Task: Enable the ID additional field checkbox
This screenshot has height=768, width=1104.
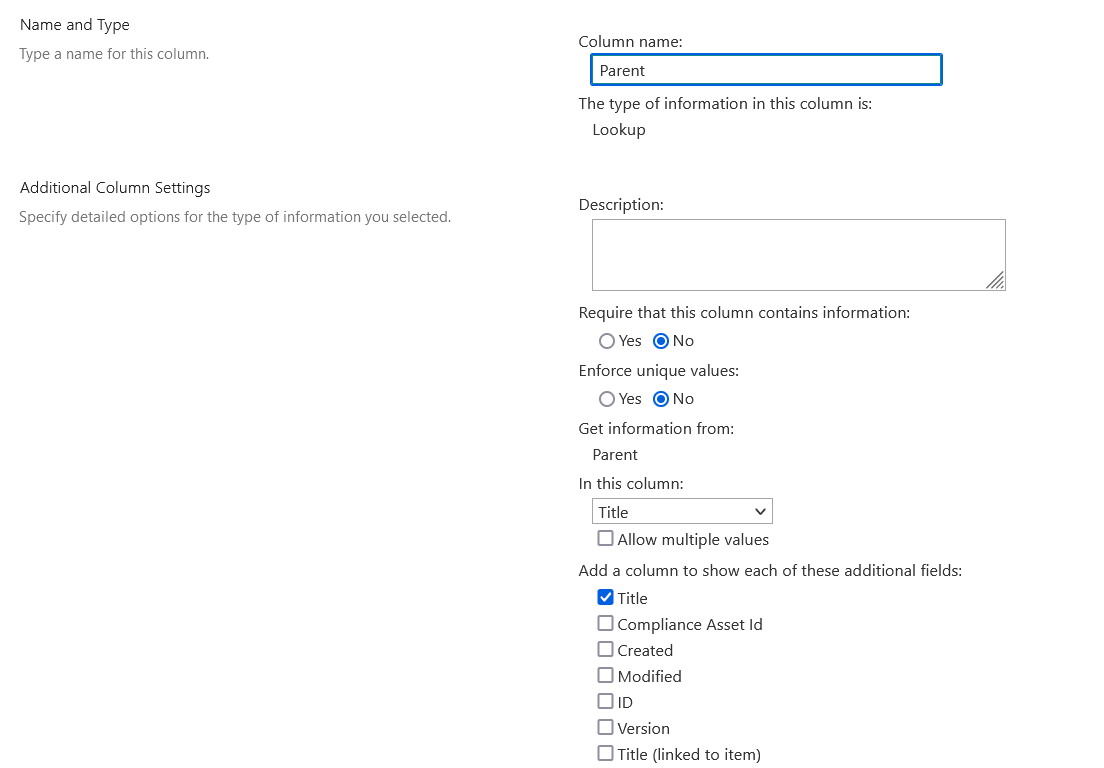Action: click(605, 701)
